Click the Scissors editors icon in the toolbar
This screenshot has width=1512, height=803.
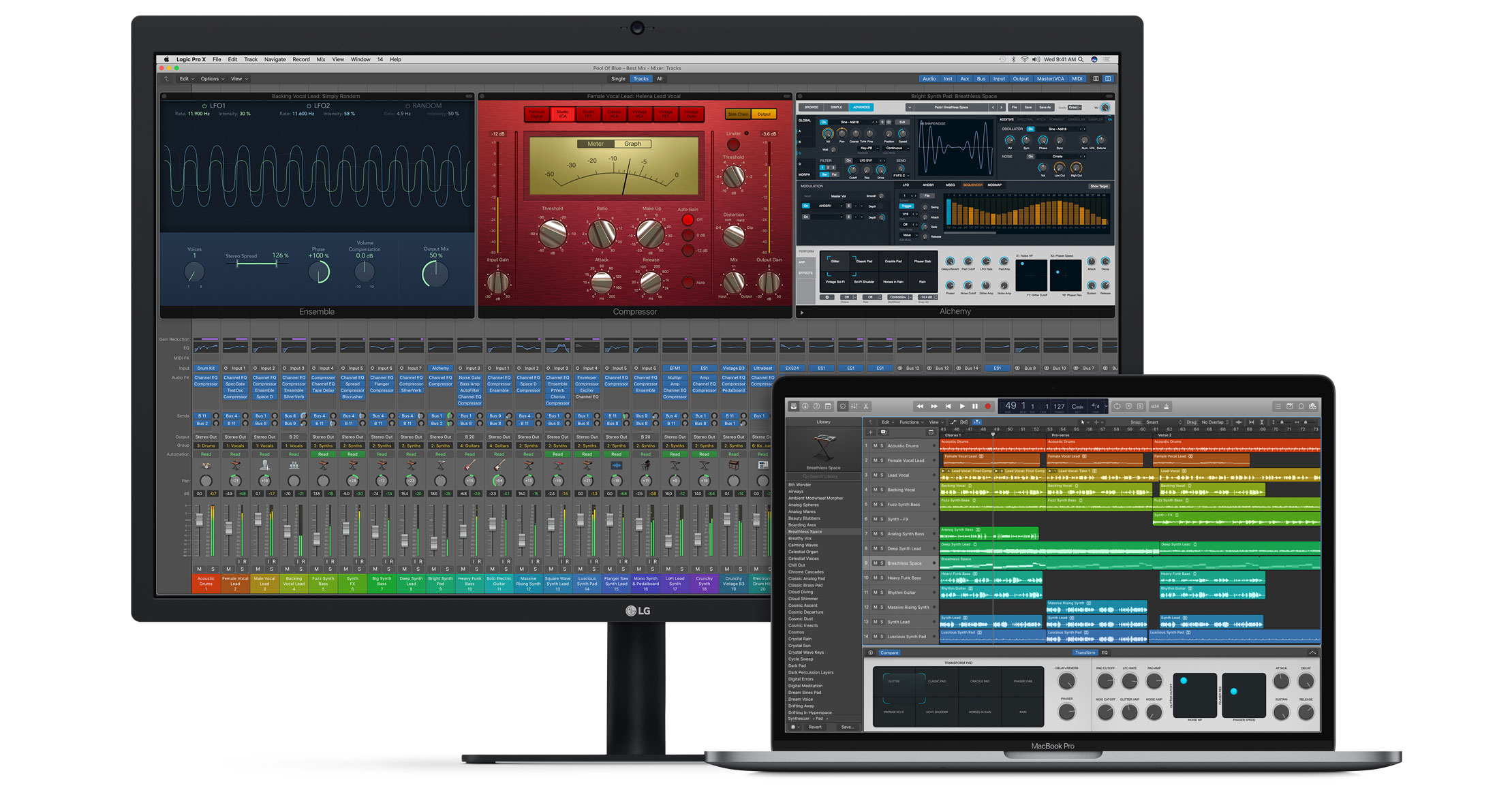click(867, 407)
